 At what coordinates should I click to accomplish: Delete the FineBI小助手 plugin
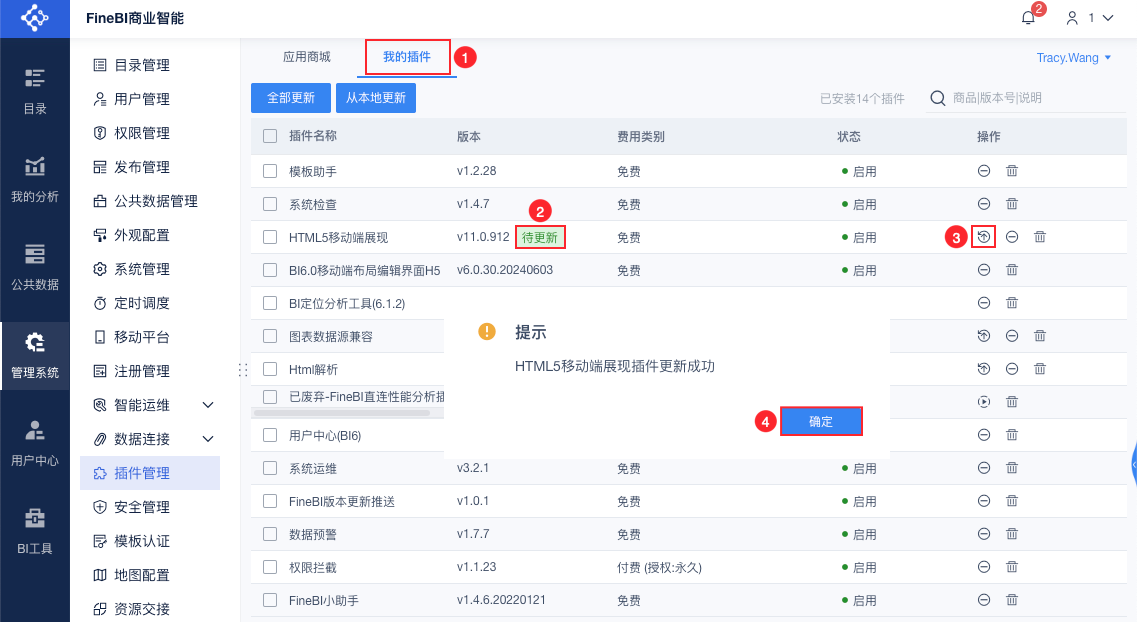pos(1012,600)
